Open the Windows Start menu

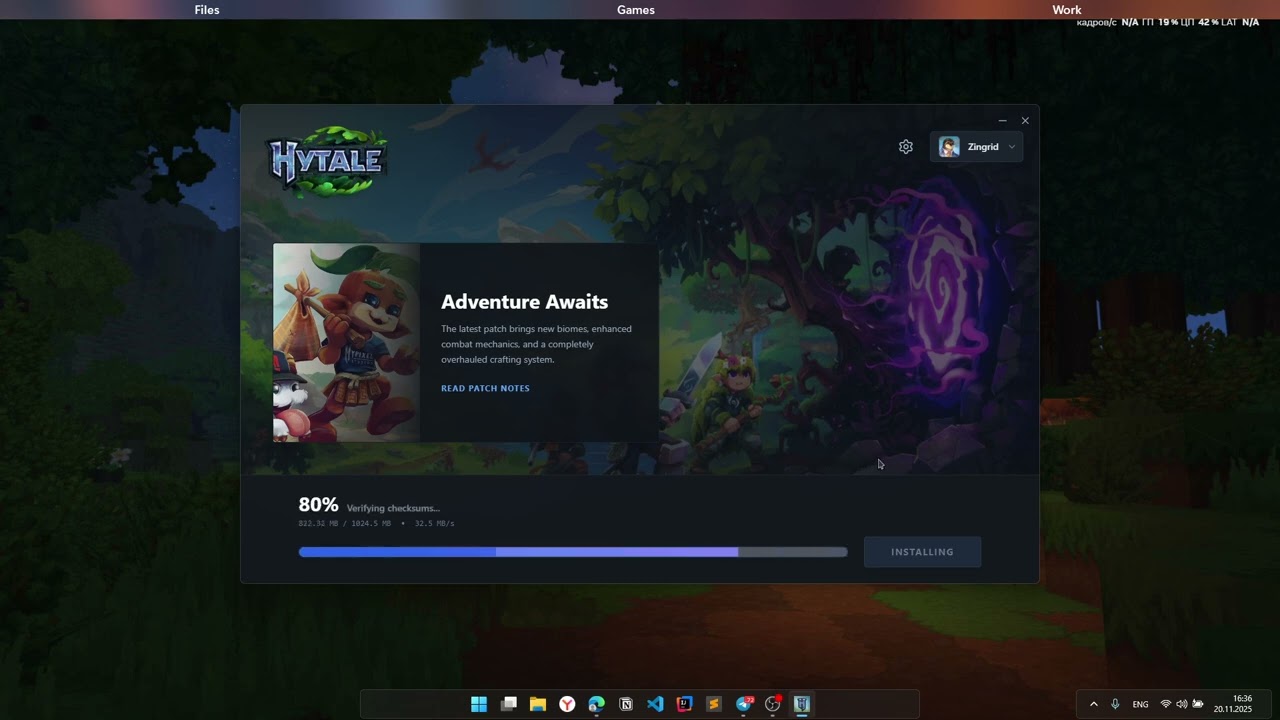pos(479,704)
